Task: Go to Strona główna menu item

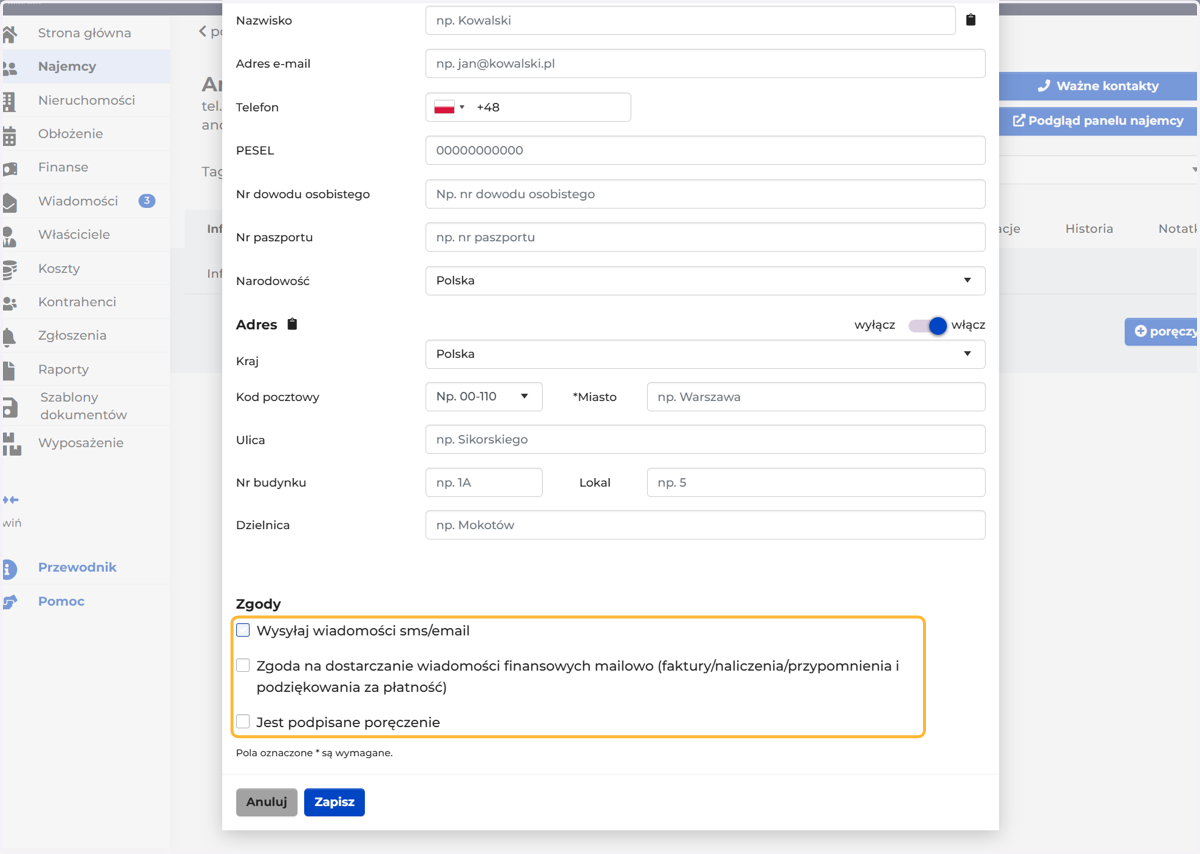Action: click(84, 33)
